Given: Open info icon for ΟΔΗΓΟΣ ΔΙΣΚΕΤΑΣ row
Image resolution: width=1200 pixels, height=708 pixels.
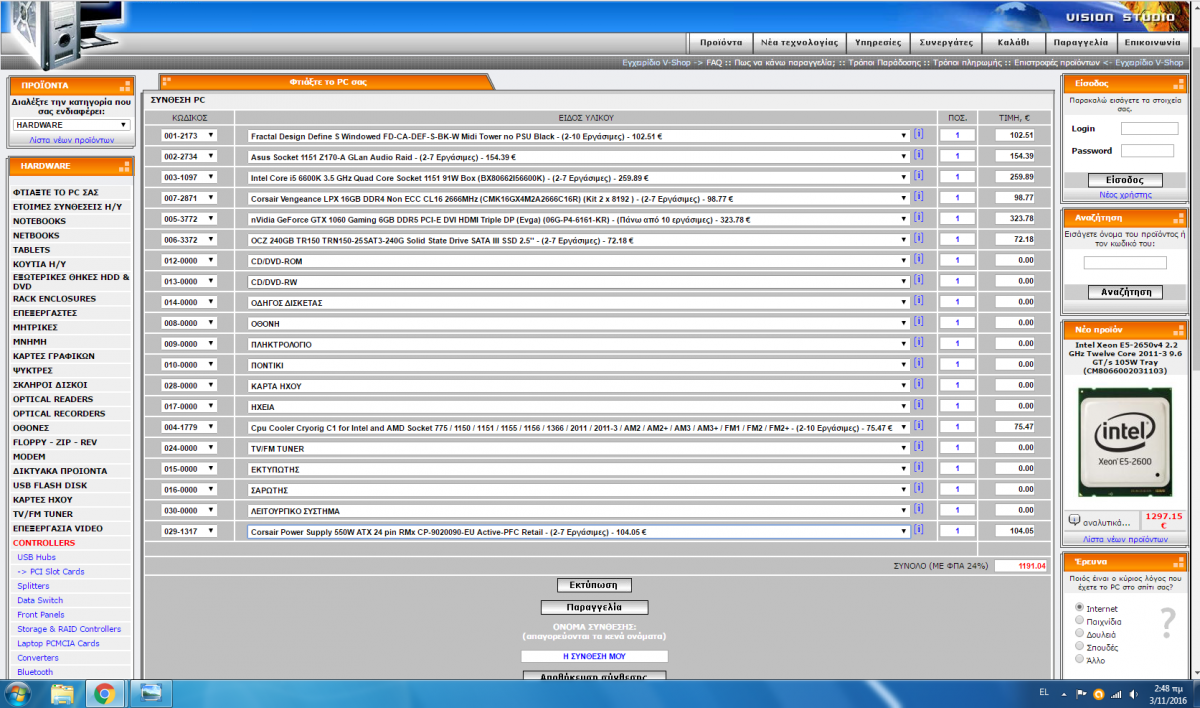Looking at the screenshot, I should 919,302.
